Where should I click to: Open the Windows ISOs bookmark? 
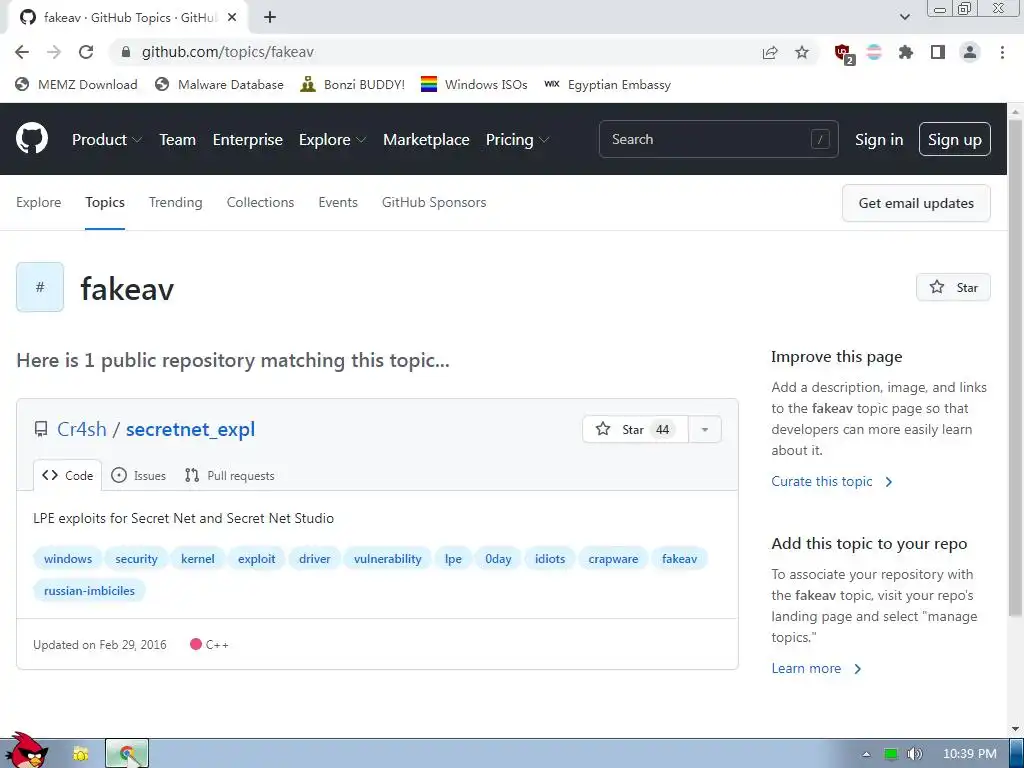pyautogui.click(x=474, y=84)
